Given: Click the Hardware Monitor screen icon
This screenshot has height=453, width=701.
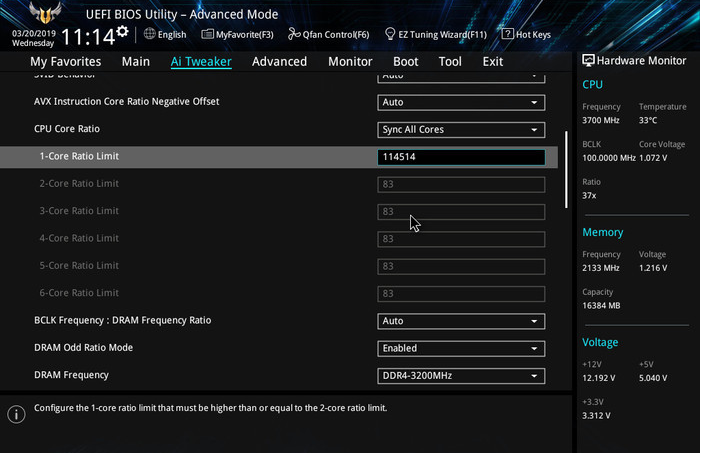Looking at the screenshot, I should click(x=588, y=60).
